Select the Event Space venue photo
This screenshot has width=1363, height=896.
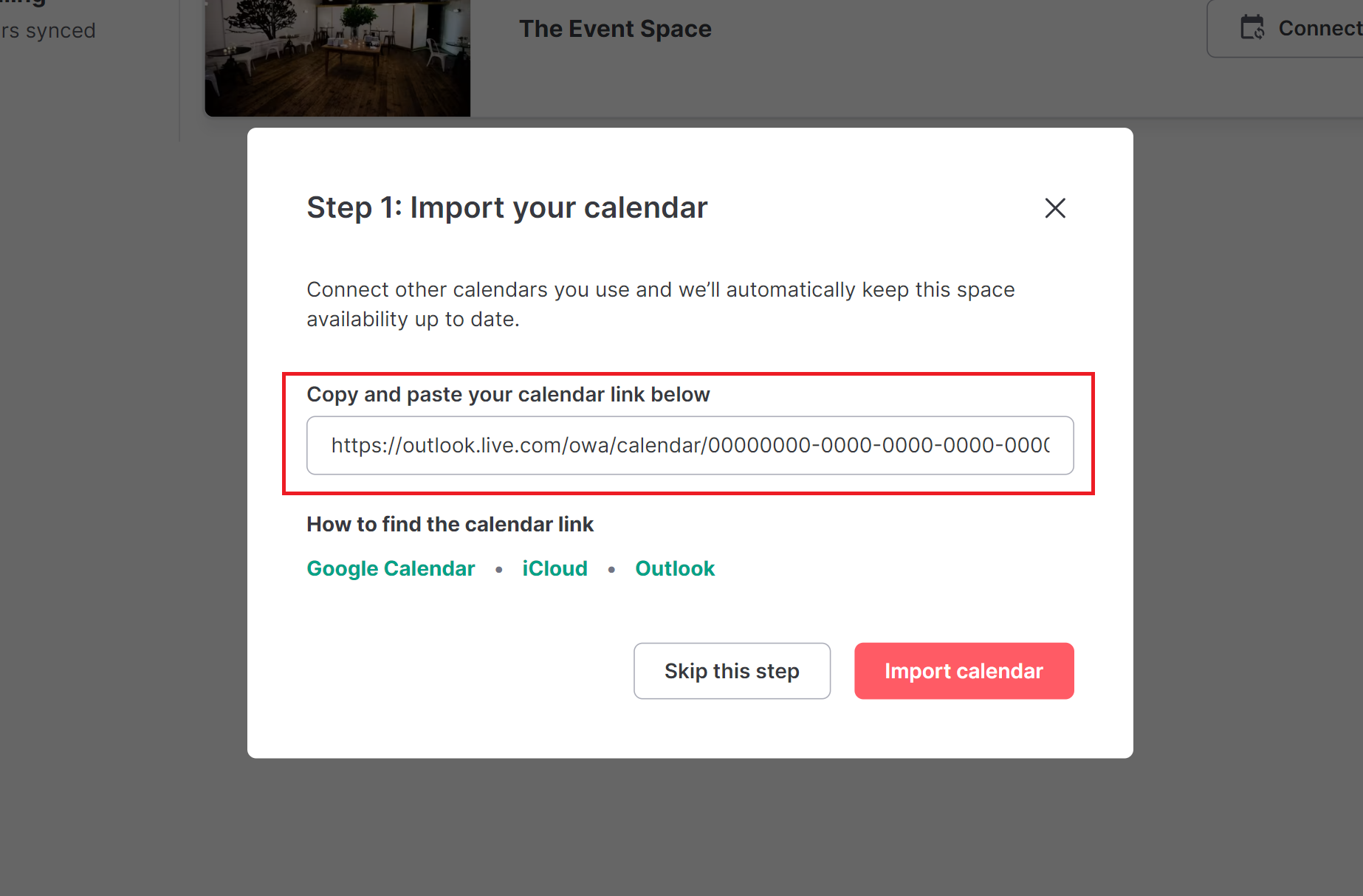pos(337,58)
